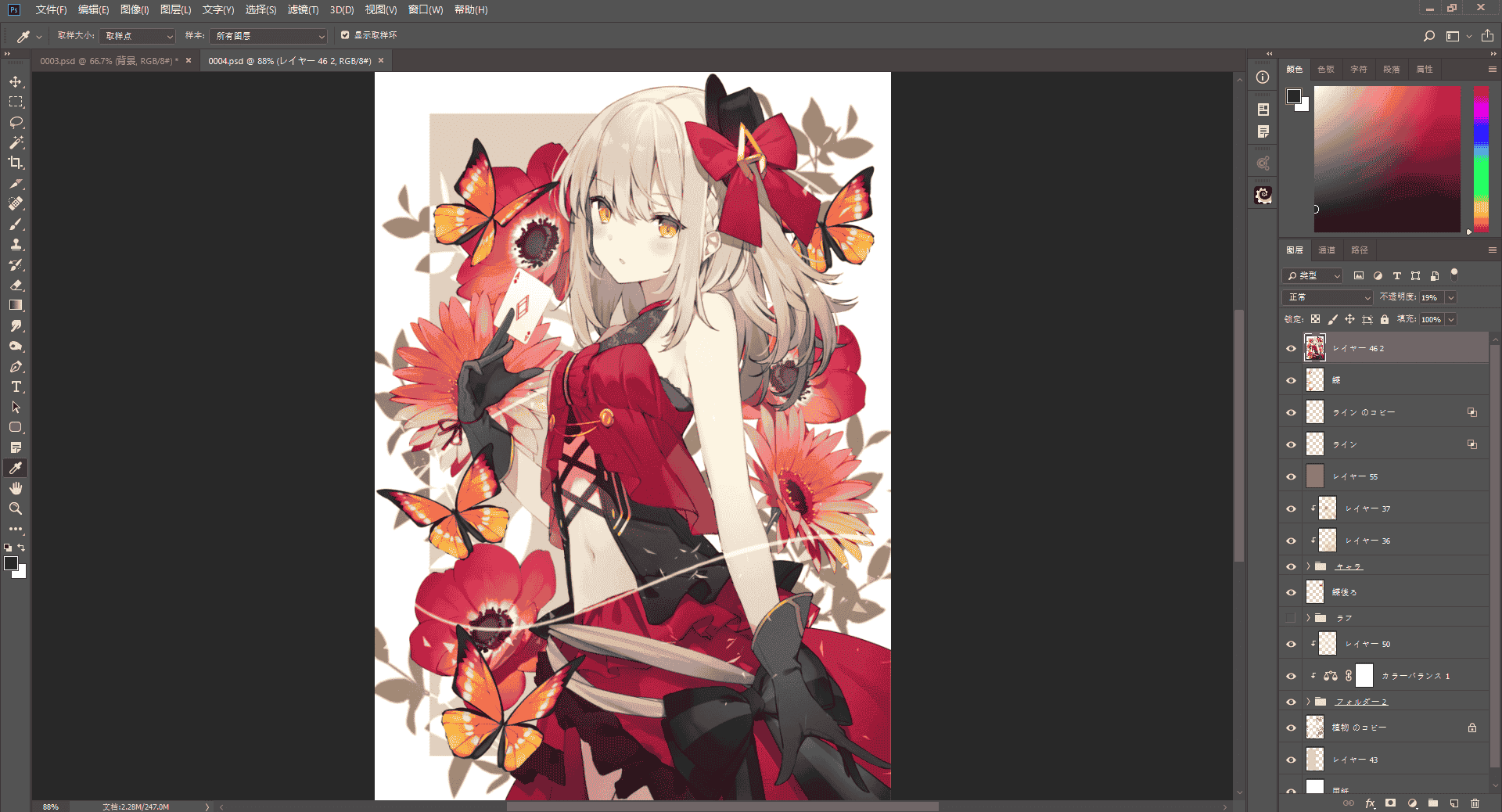The height and width of the screenshot is (812, 1502).
Task: Open the 滤镜(T) menu
Action: tap(303, 9)
